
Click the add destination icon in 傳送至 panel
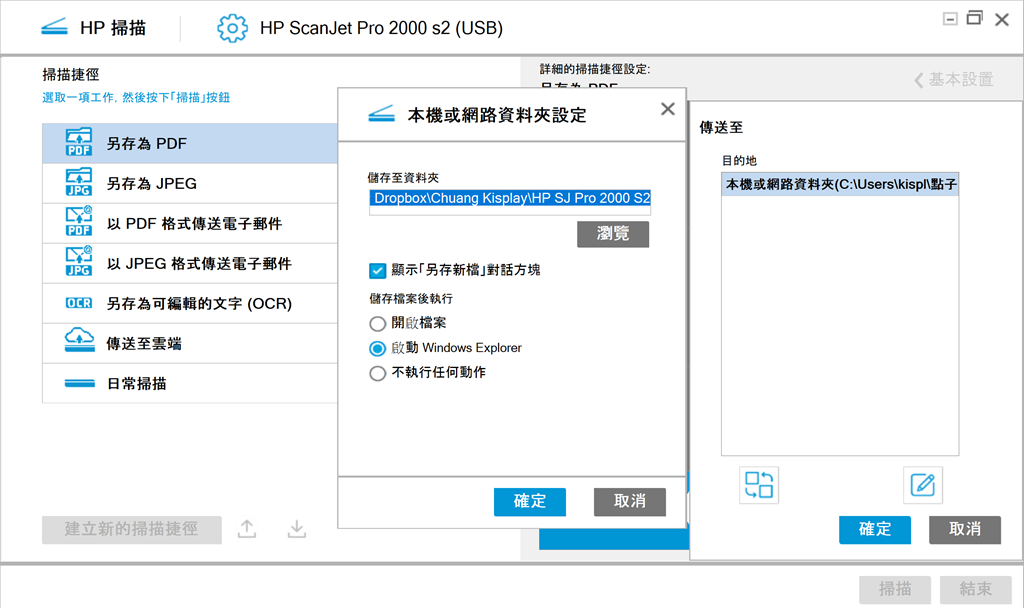[759, 485]
